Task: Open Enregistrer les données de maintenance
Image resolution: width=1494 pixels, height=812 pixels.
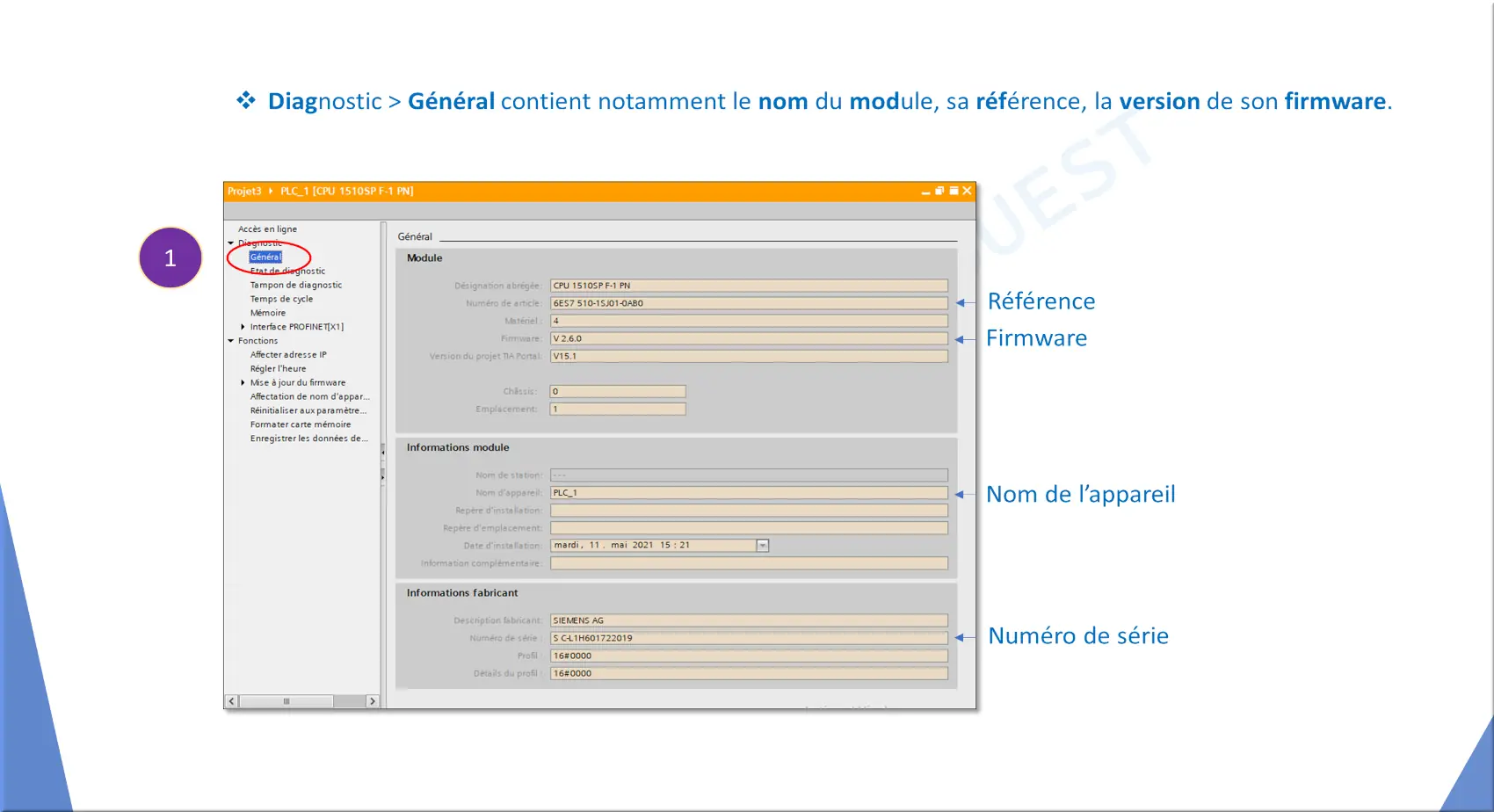Action: (308, 439)
